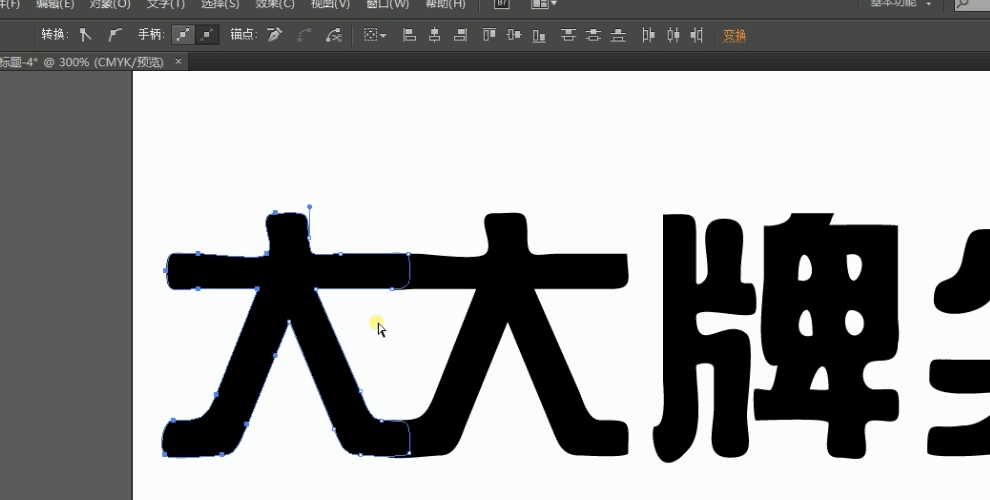
Task: Open the 对象(O) menu
Action: pos(110,4)
